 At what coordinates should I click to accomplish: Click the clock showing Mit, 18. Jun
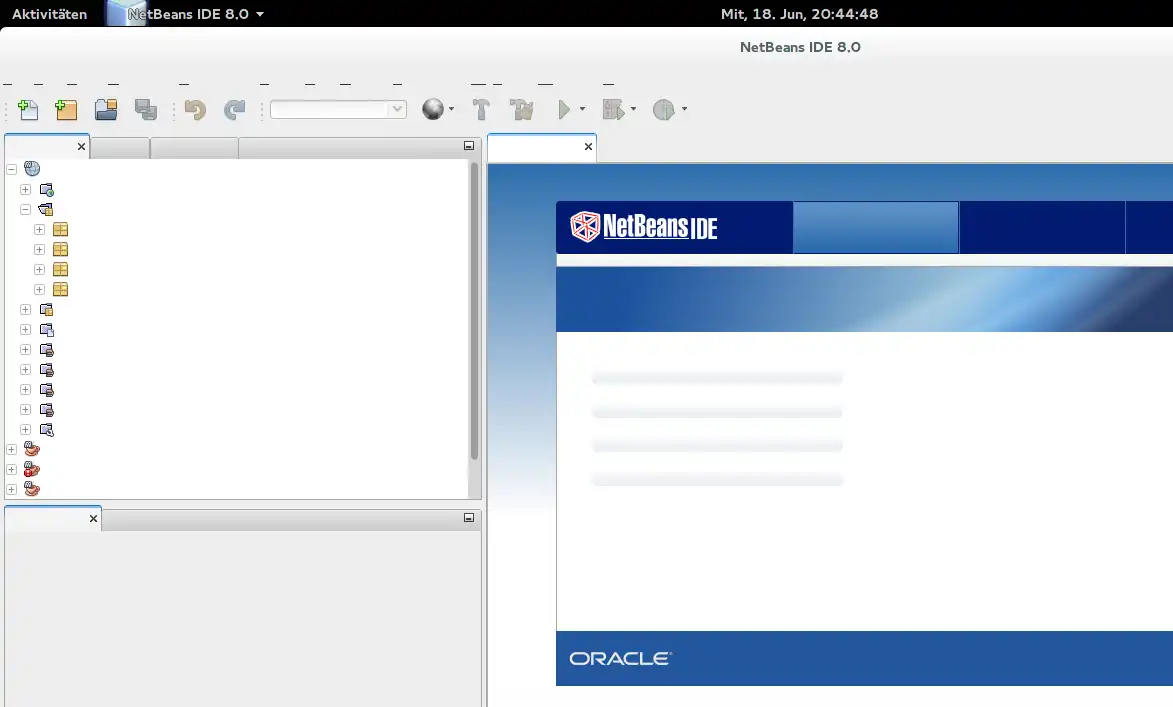(x=799, y=13)
